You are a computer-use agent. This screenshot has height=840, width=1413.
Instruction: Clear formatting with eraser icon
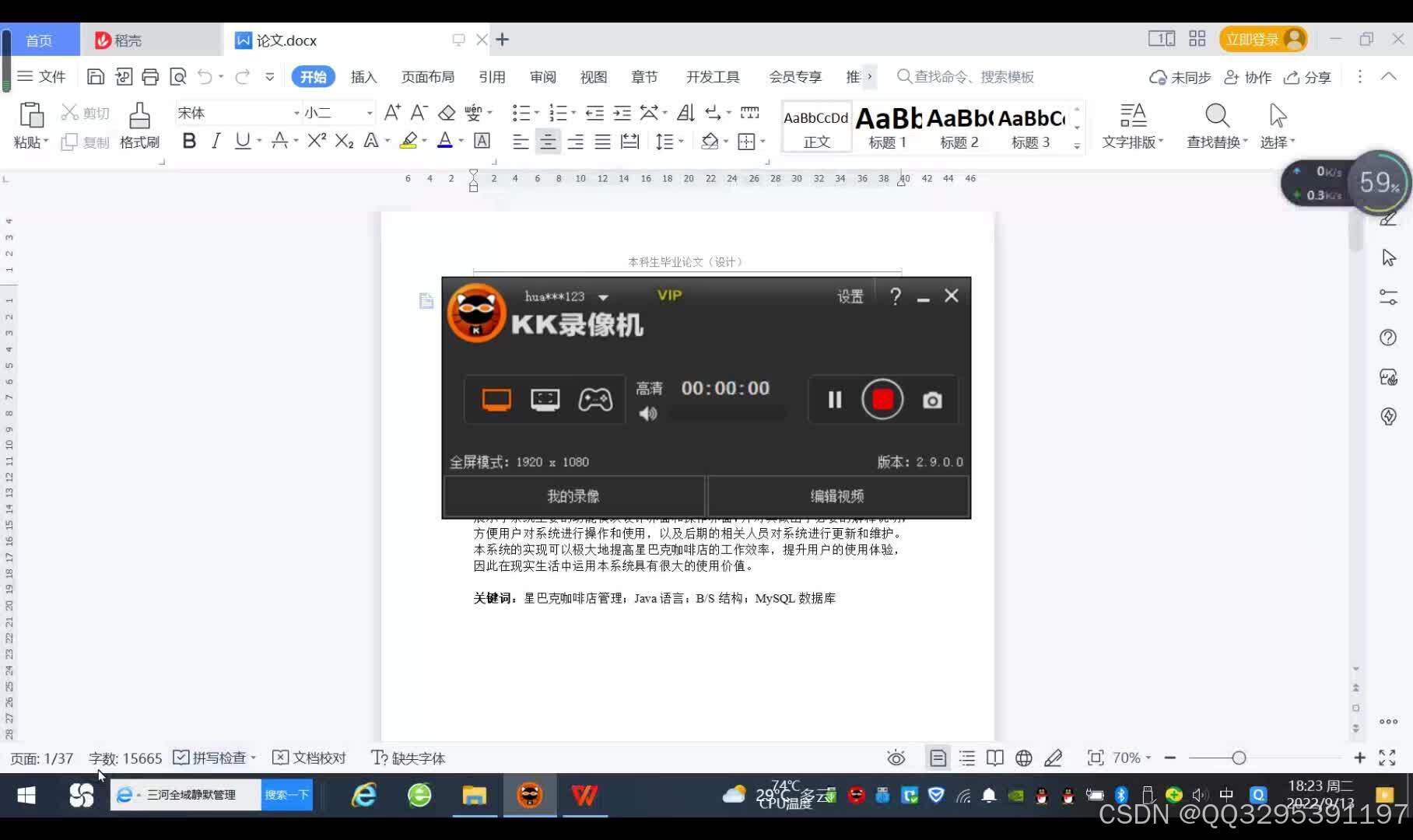(x=447, y=113)
